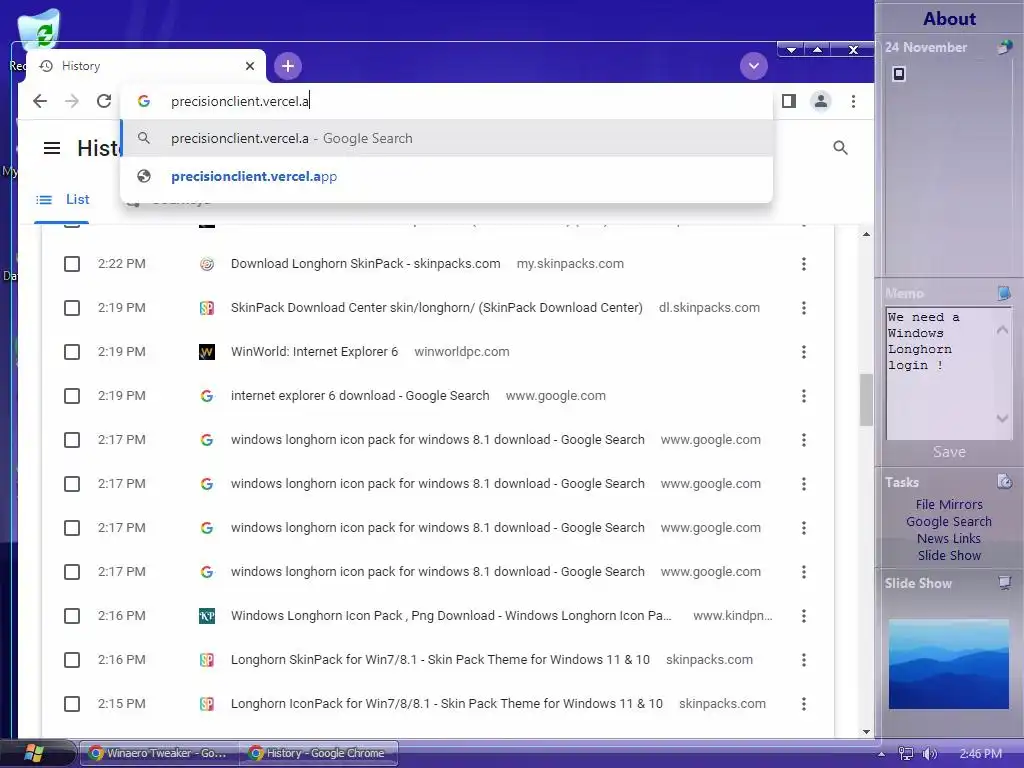Open the Chrome three-dot menu
Viewport: 1024px width, 768px height.
(853, 101)
